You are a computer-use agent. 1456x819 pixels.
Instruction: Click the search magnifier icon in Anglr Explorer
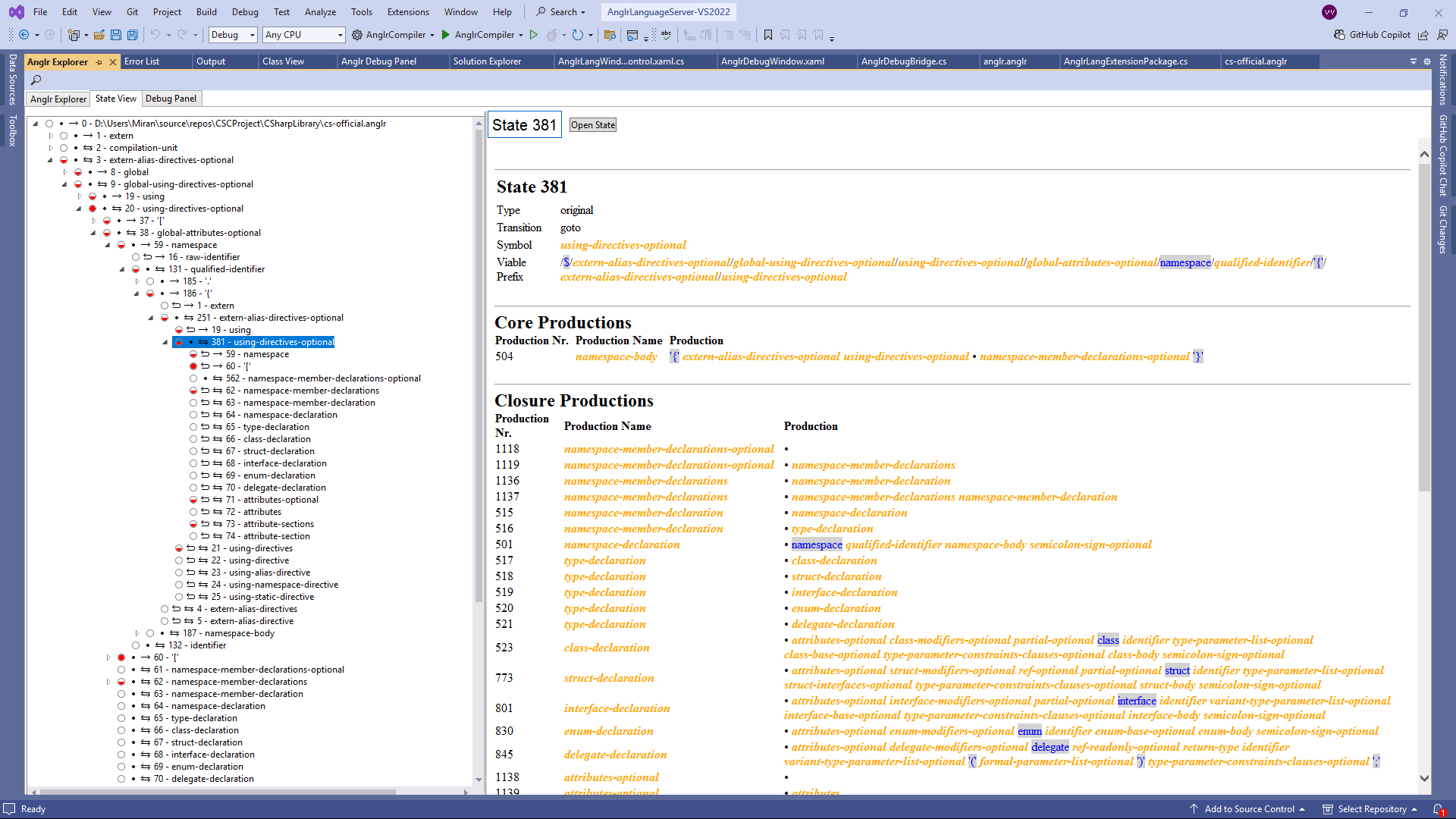tap(36, 80)
